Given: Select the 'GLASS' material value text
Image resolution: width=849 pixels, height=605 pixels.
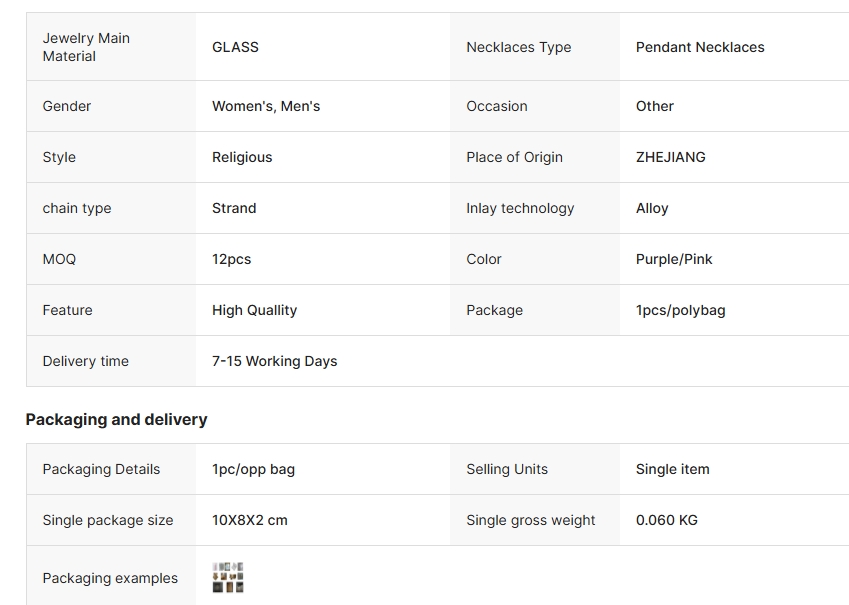Looking at the screenshot, I should (x=235, y=47).
